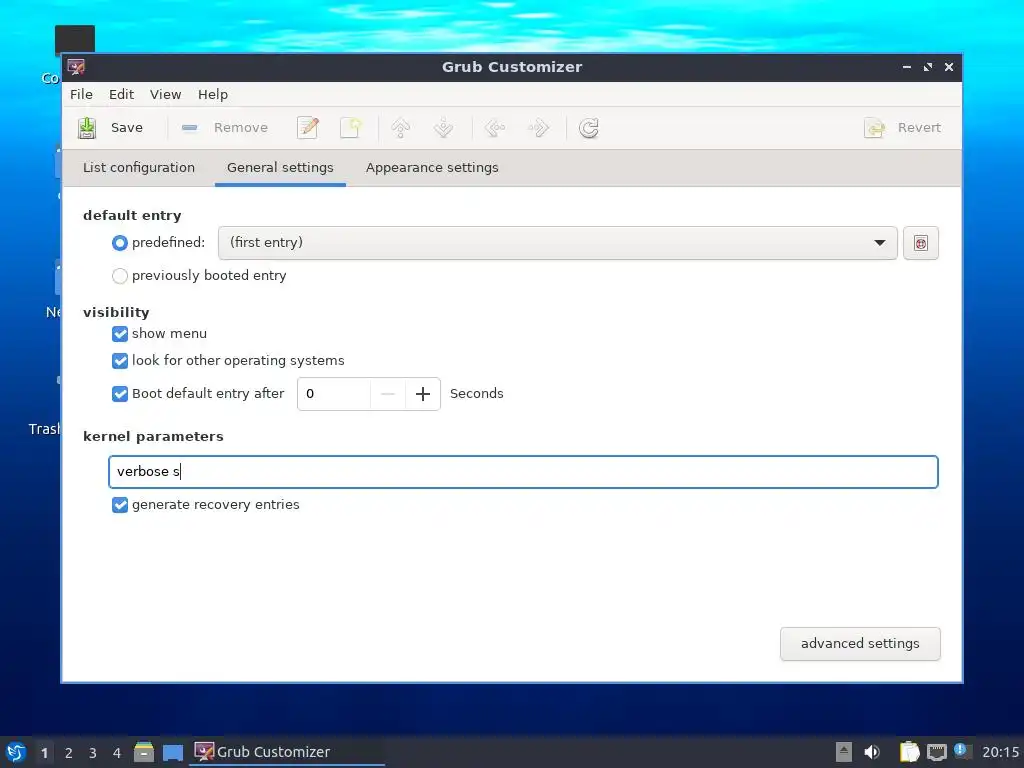This screenshot has height=768, width=1024.
Task: Click the clock showing 20:15
Action: pos(1000,752)
